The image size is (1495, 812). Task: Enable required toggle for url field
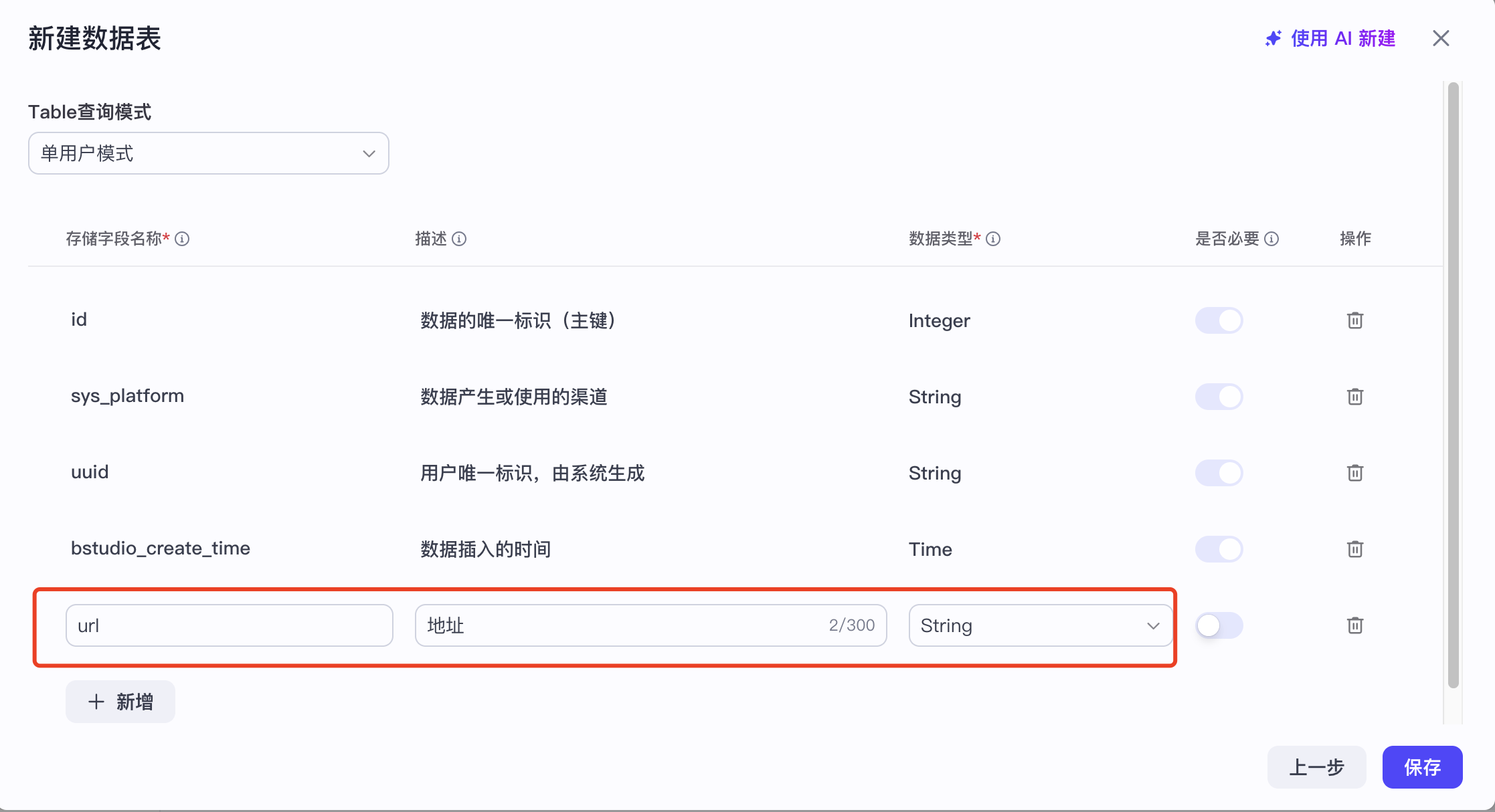click(x=1219, y=625)
